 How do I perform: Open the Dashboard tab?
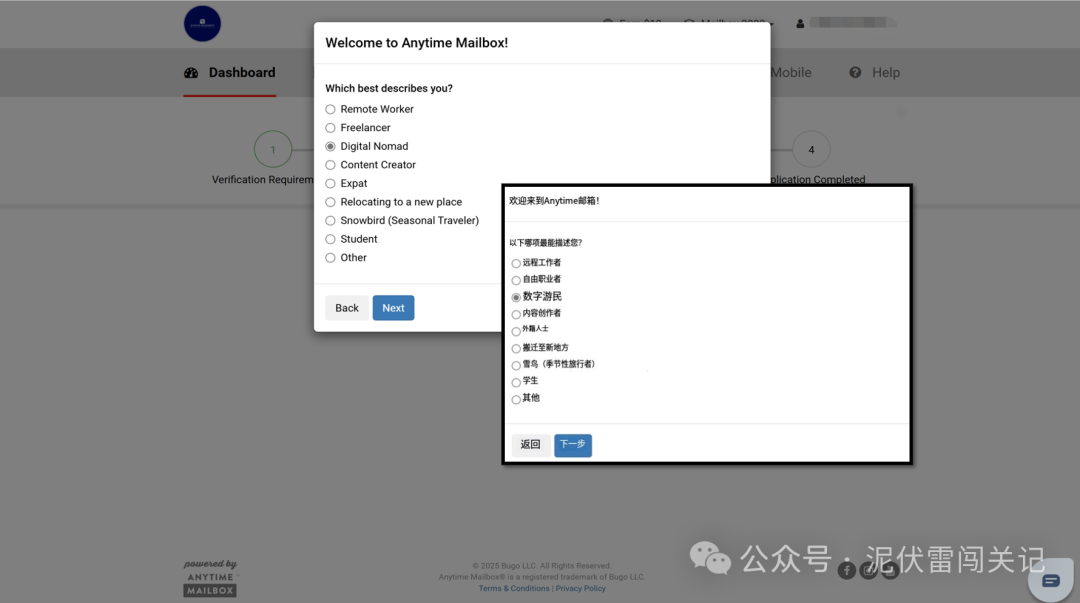(x=229, y=72)
